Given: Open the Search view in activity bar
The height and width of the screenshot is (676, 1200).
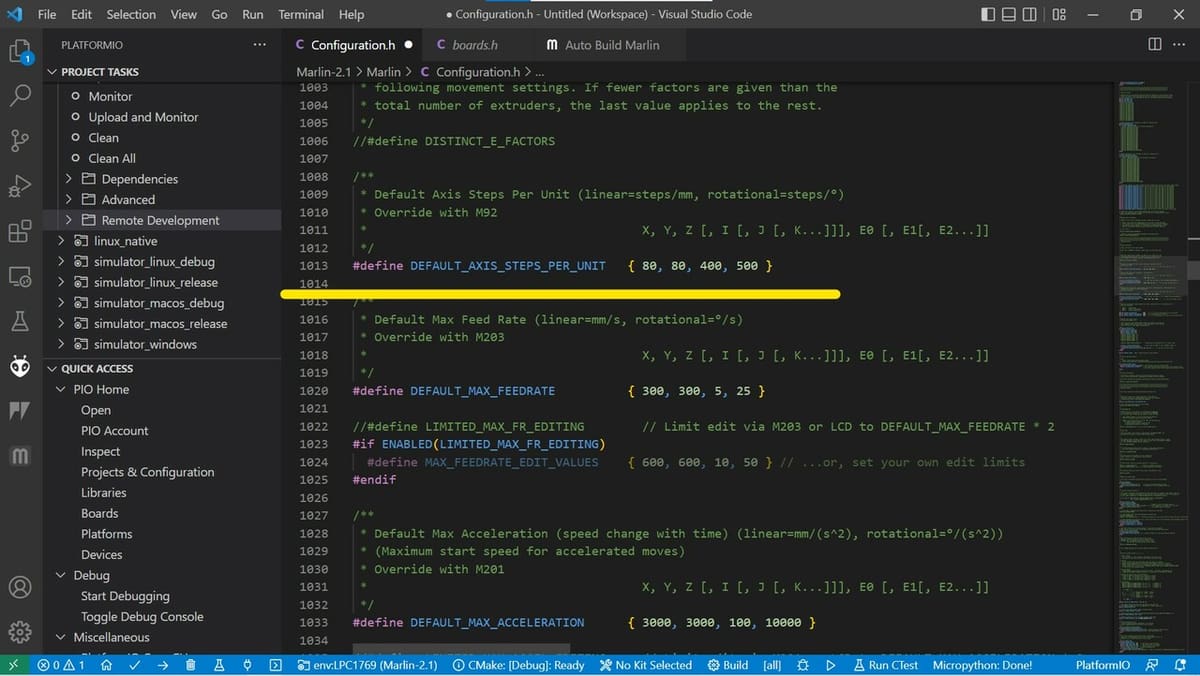Looking at the screenshot, I should tap(20, 97).
